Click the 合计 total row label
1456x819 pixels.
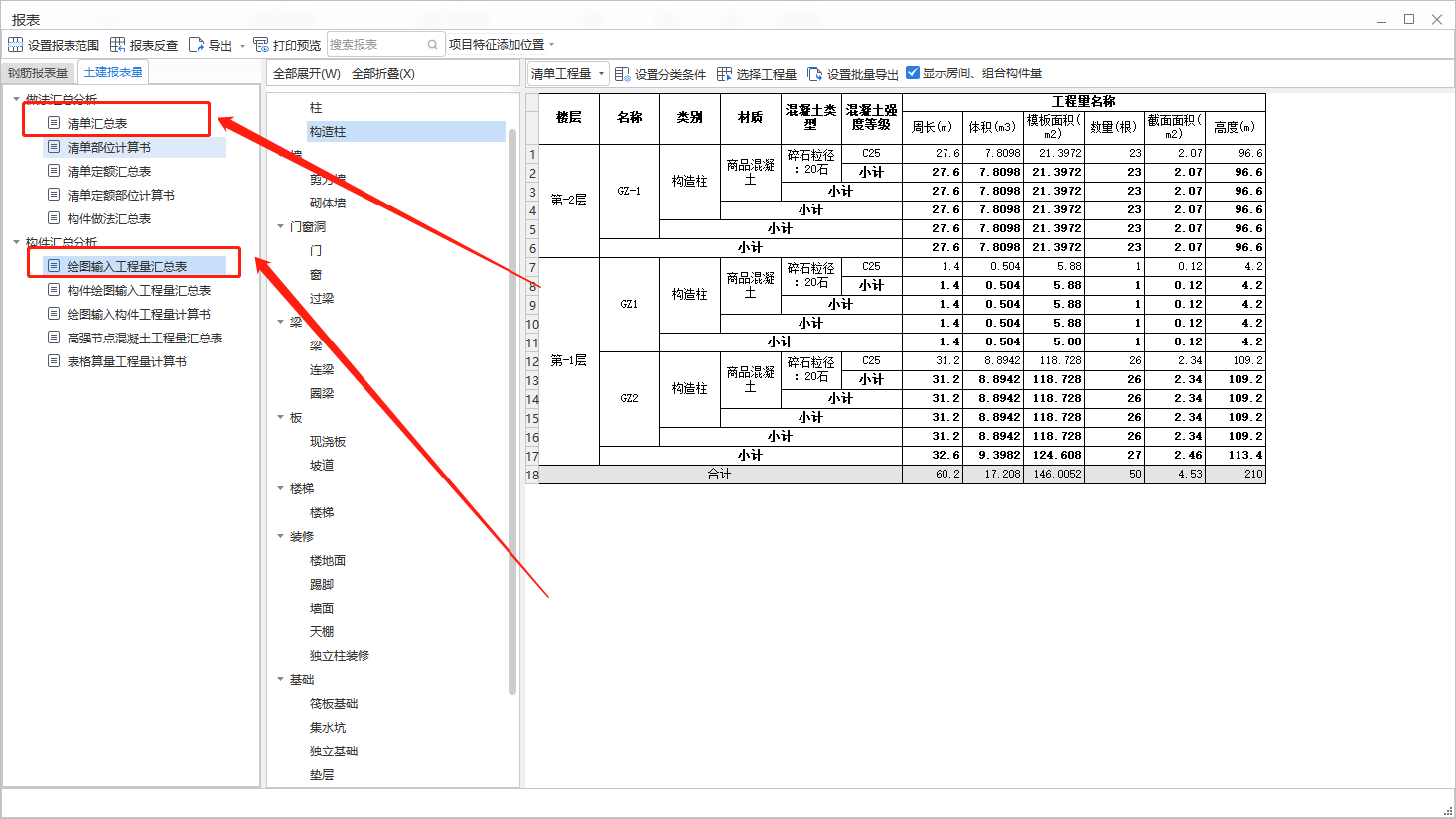(x=720, y=475)
